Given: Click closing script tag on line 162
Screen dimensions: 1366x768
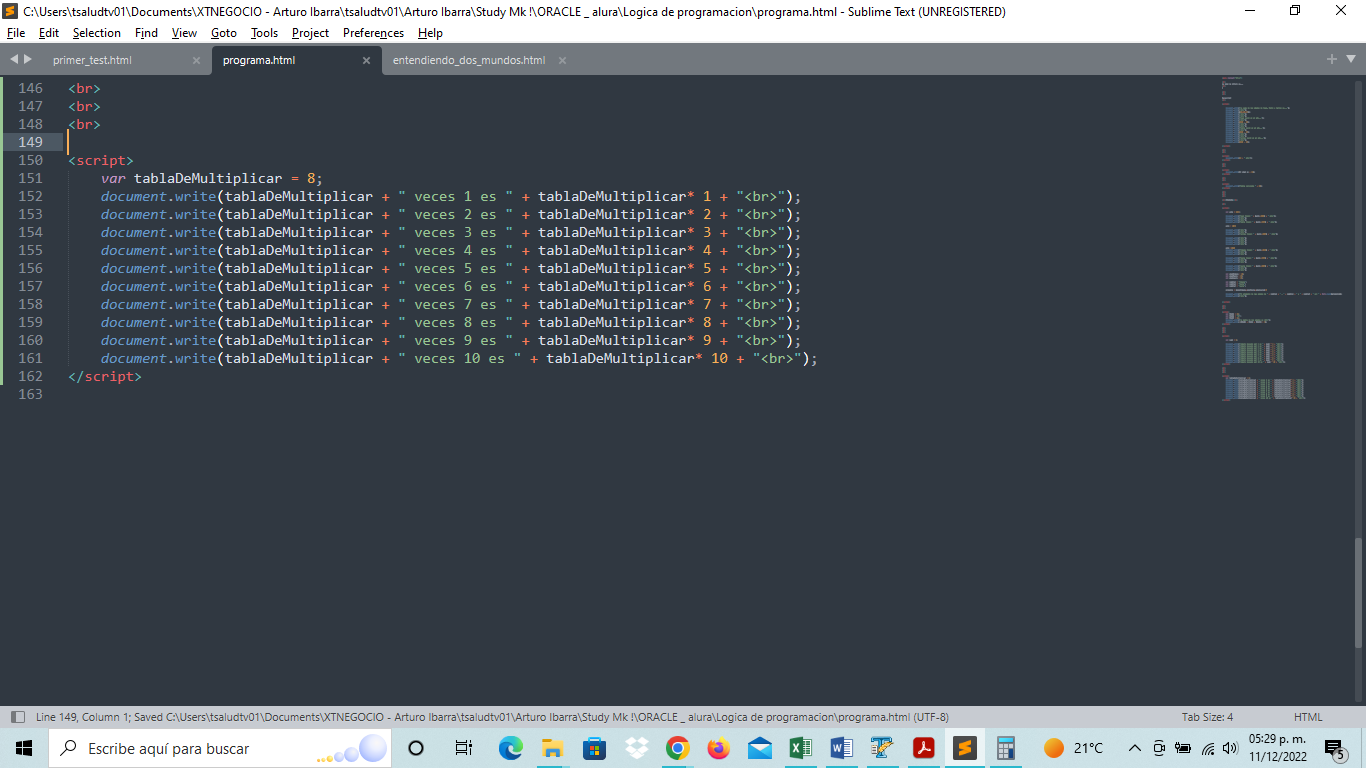Looking at the screenshot, I should (105, 376).
